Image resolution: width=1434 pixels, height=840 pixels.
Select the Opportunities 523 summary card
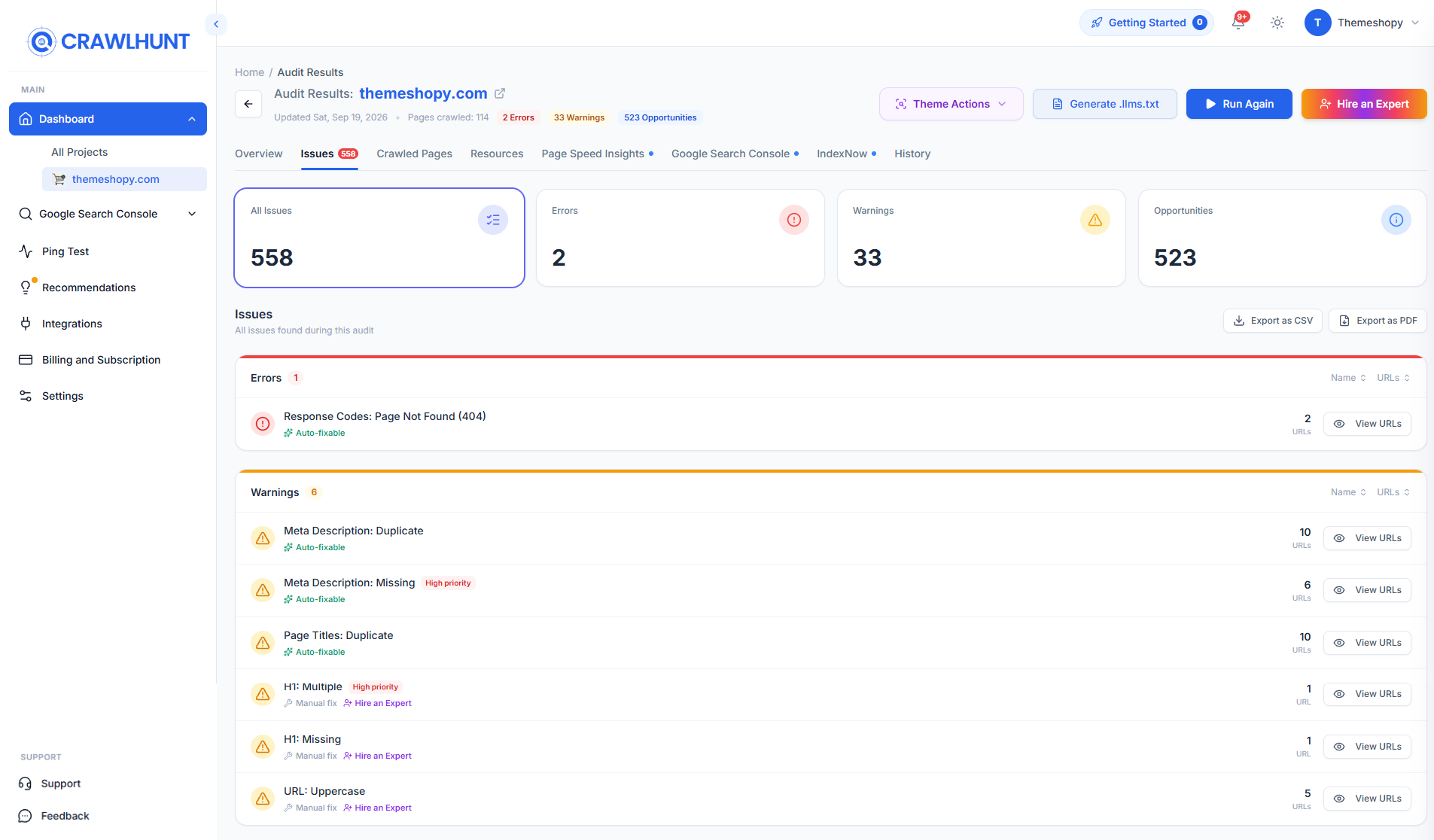coord(1282,238)
